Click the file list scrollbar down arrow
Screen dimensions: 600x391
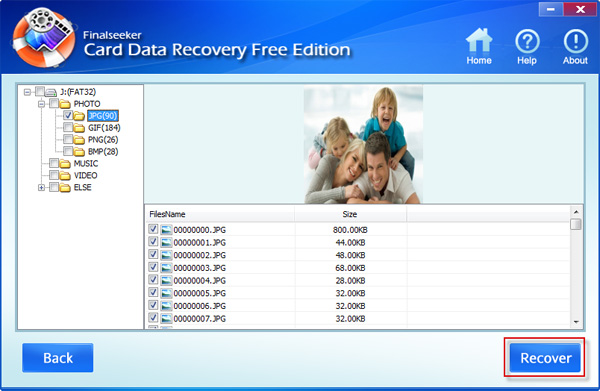pos(576,323)
